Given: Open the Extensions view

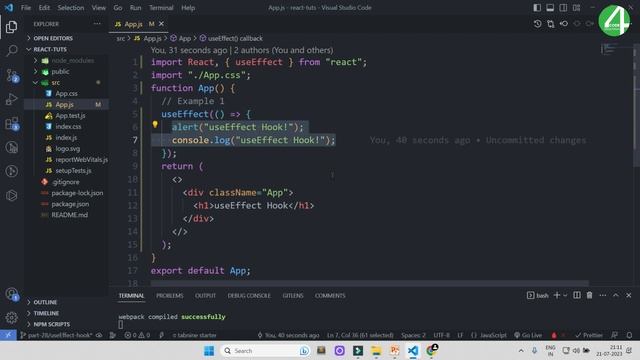Looking at the screenshot, I should (x=11, y=123).
